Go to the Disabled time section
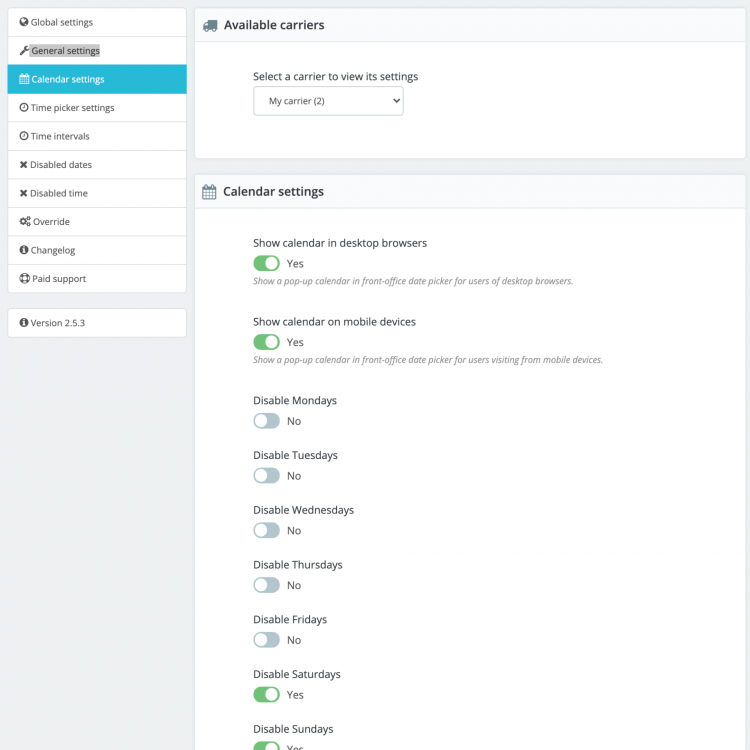Screen dimensions: 750x750 click(x=58, y=193)
